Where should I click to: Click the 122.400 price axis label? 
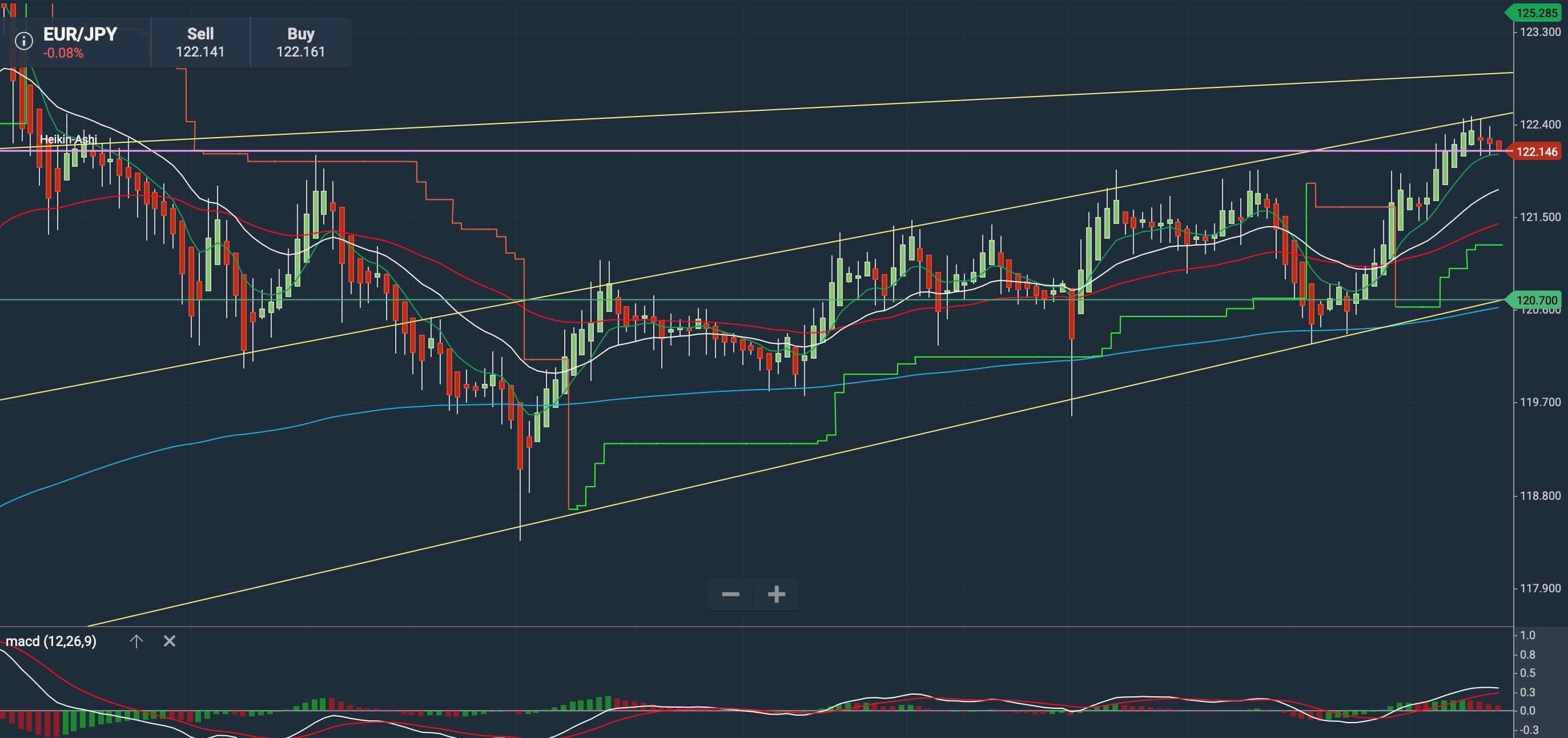pyautogui.click(x=1540, y=124)
